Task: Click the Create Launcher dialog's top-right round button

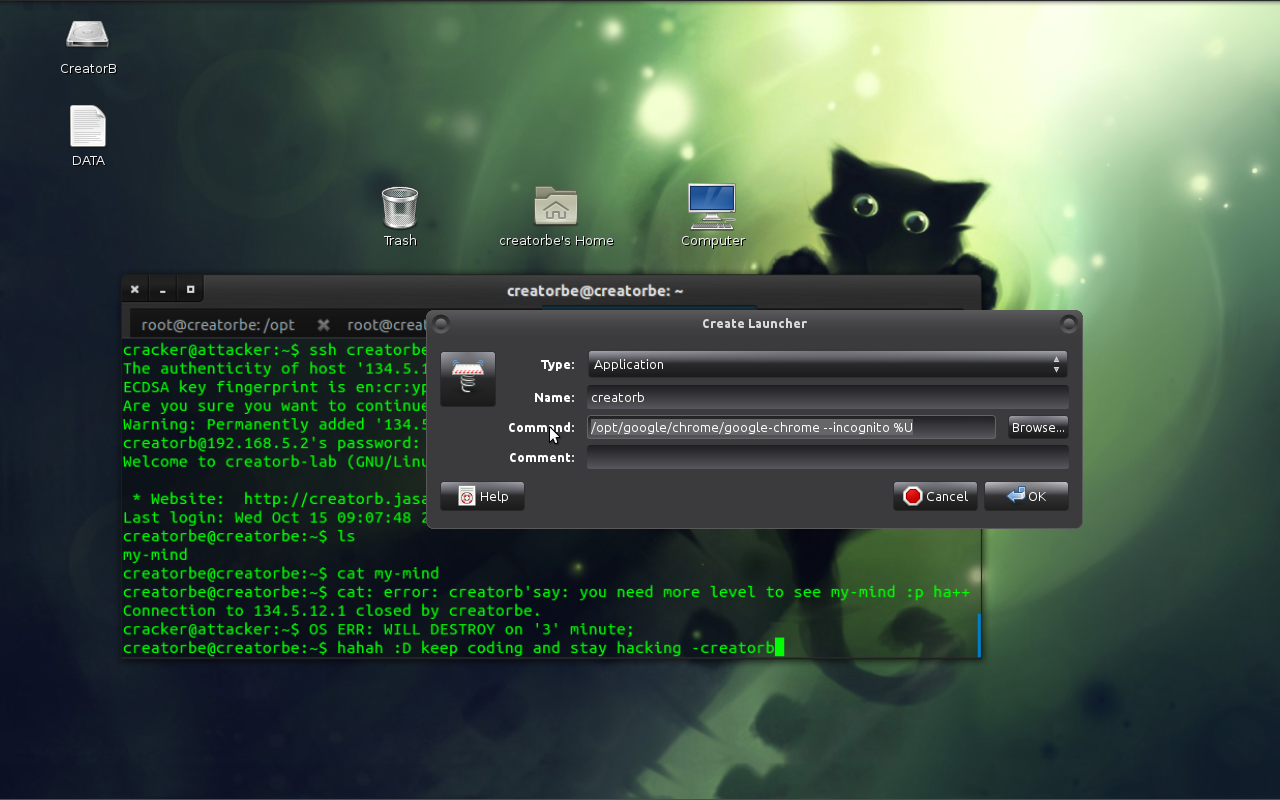Action: click(1068, 324)
